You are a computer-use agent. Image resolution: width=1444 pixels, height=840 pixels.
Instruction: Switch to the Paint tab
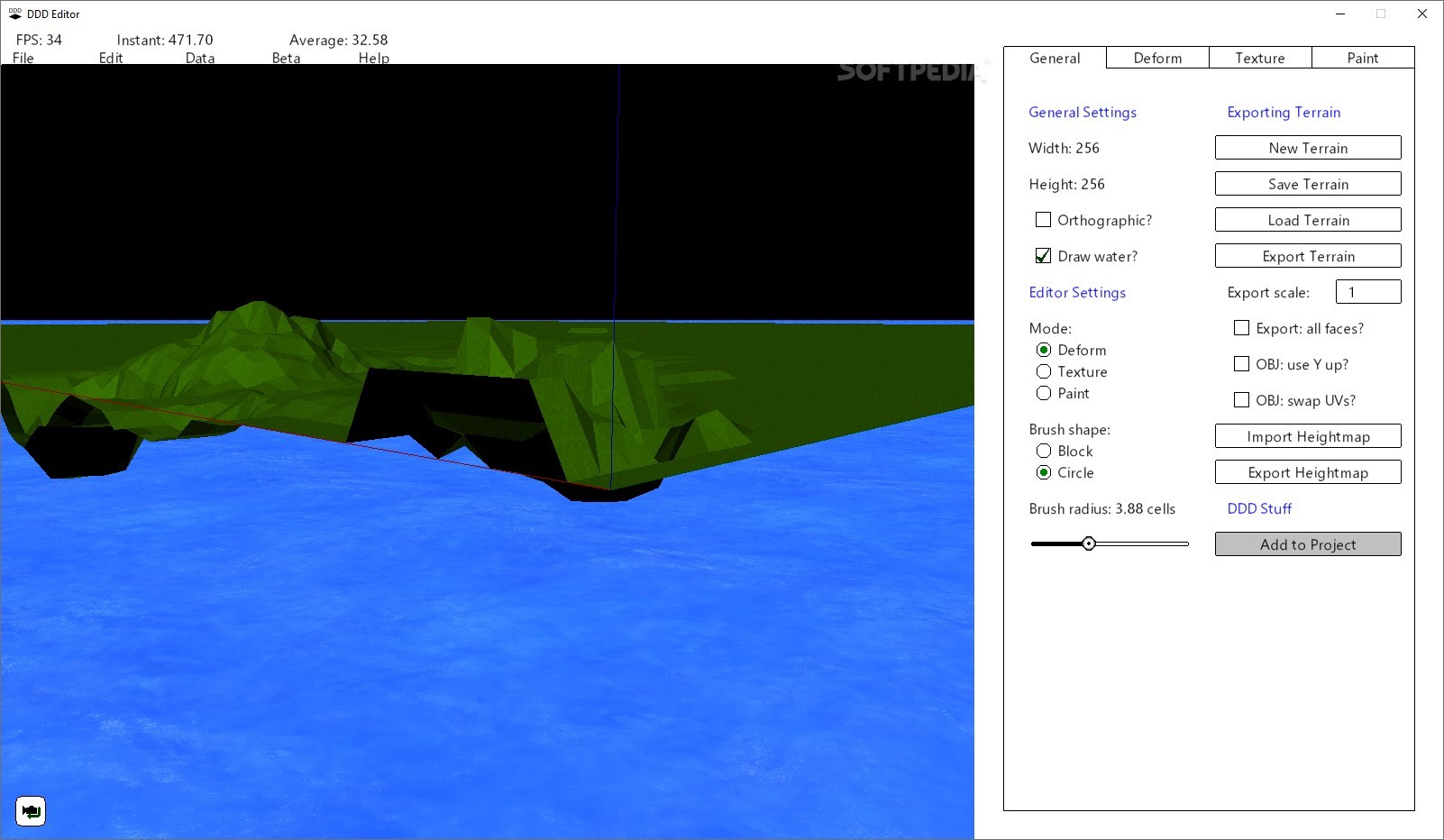click(1363, 58)
